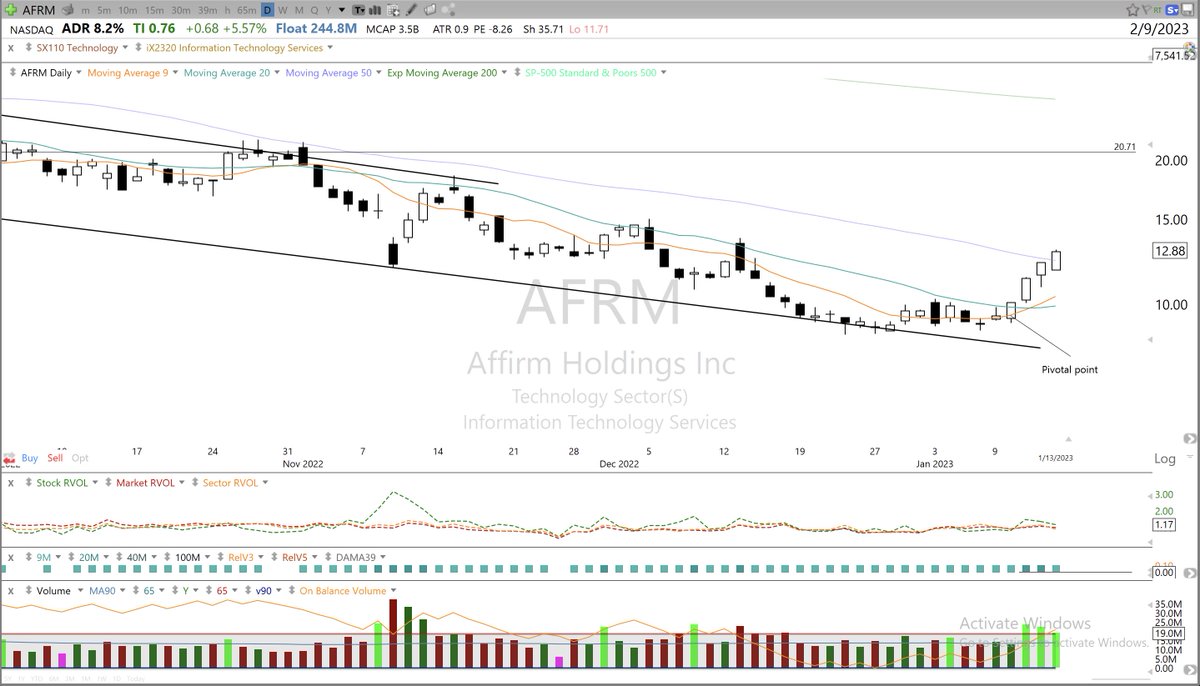
Task: Click the move handle before Volume label
Action: pyautogui.click(x=28, y=590)
